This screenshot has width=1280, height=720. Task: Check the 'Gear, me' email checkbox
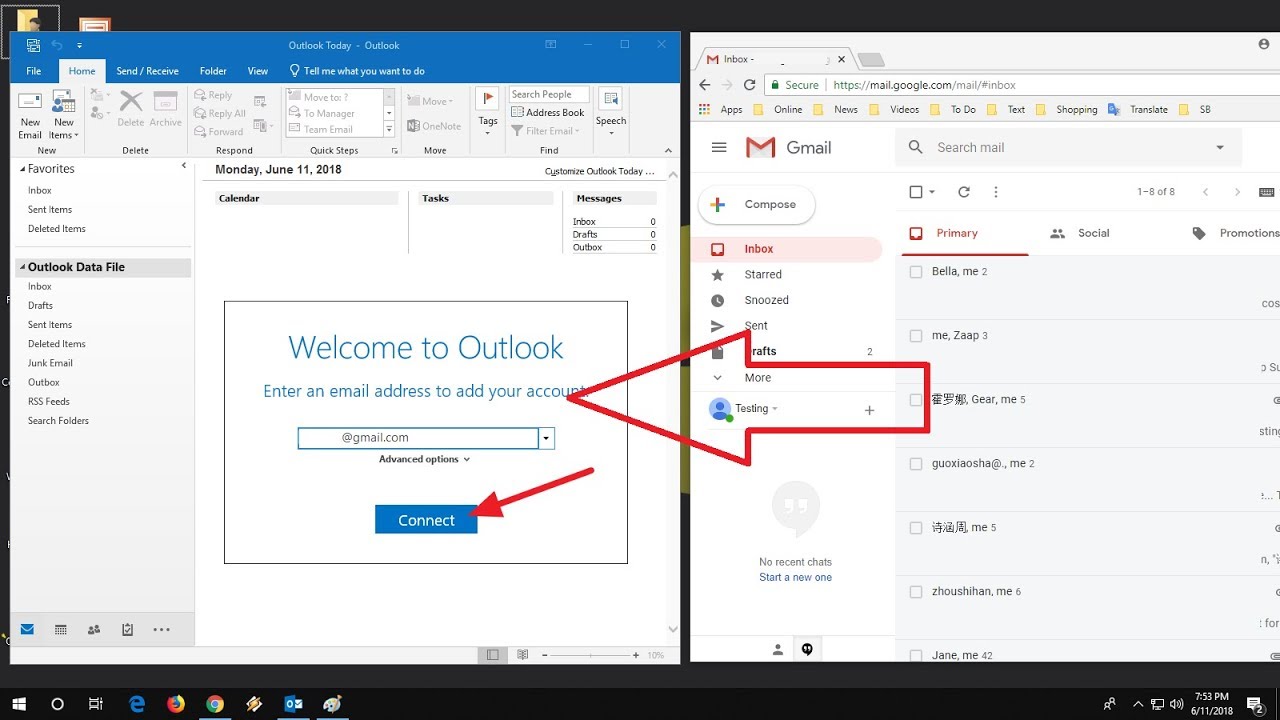pyautogui.click(x=916, y=400)
